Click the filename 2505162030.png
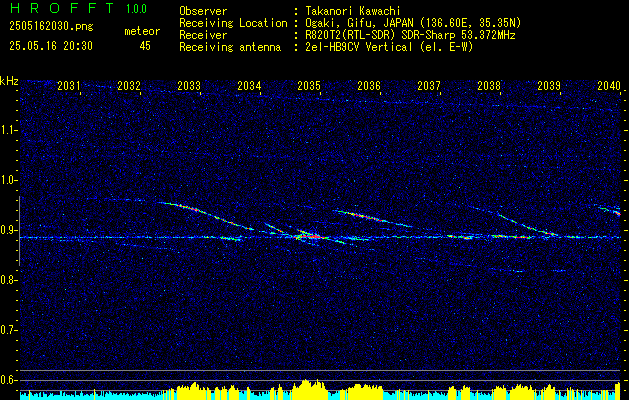Viewport: 629px width, 400px height. point(51,27)
